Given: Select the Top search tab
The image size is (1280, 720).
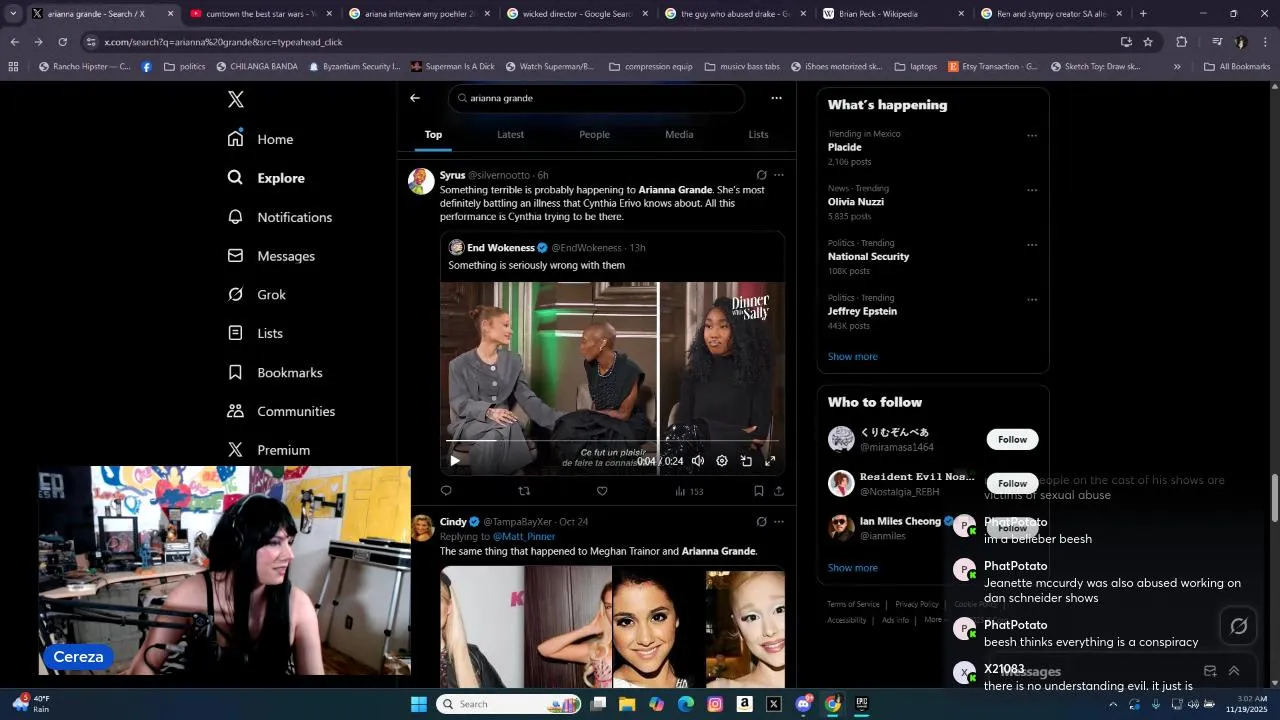Looking at the screenshot, I should click(433, 134).
